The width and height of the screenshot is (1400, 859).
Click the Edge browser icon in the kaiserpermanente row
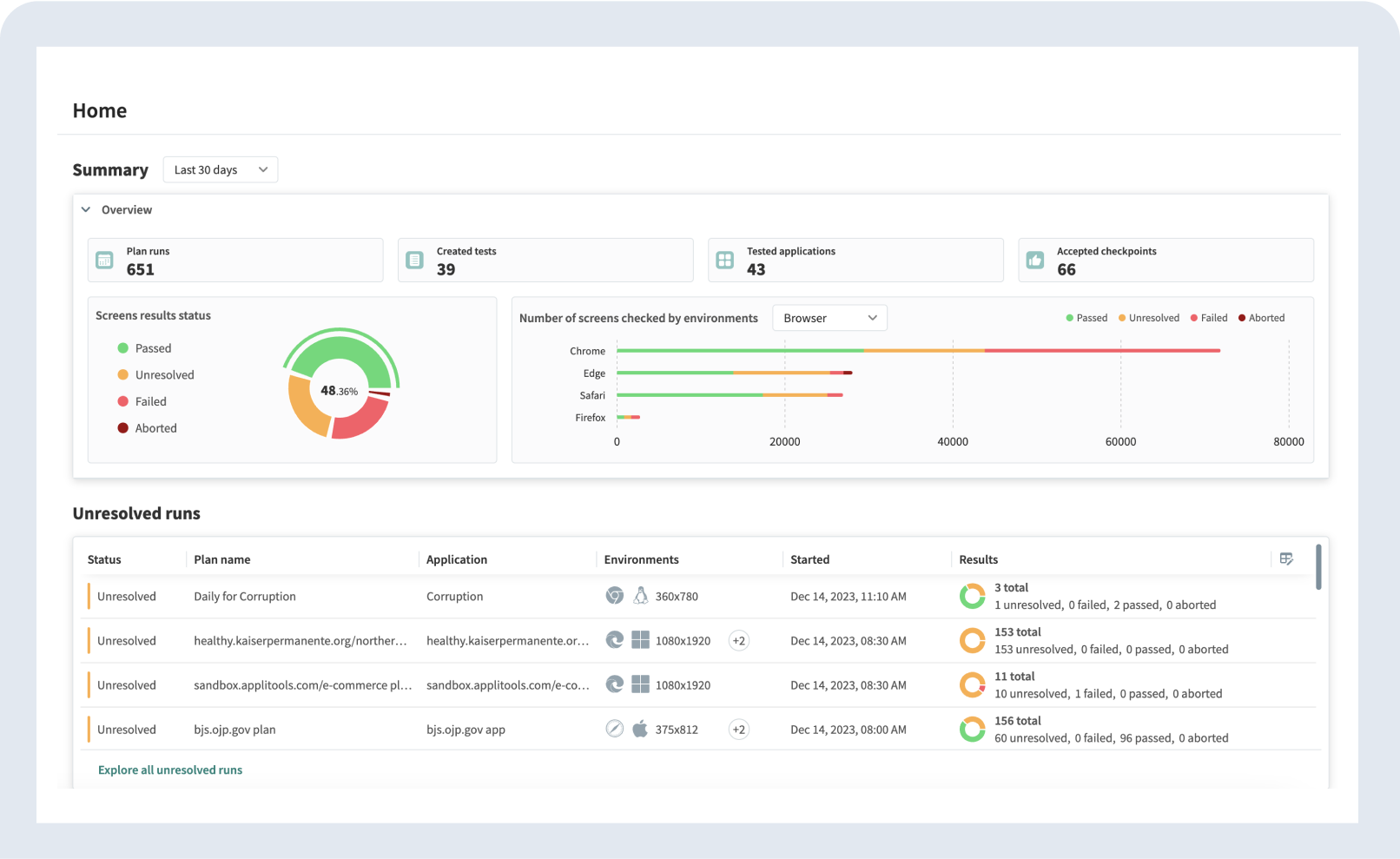(x=615, y=640)
